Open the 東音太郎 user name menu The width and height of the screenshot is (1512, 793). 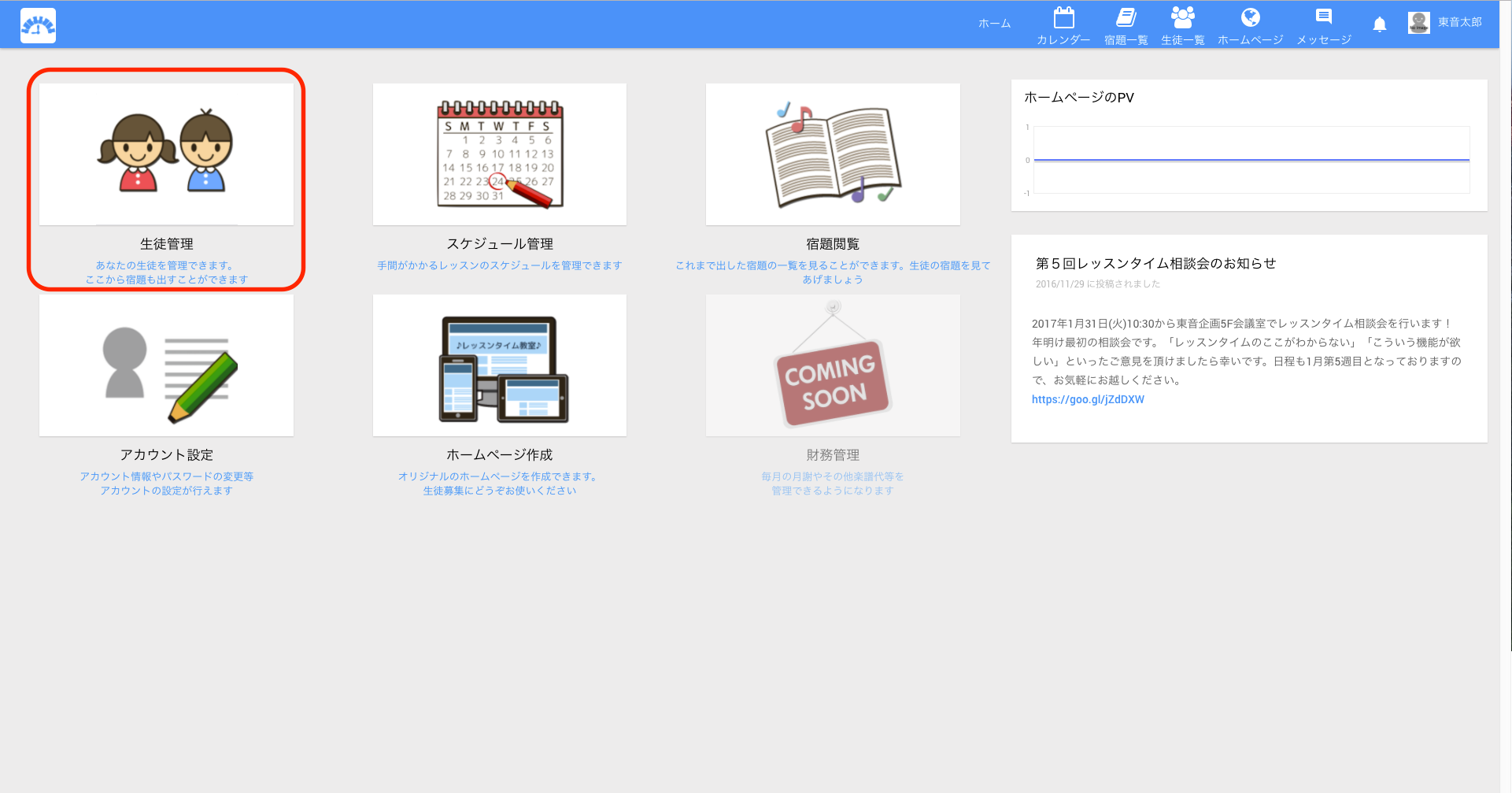click(1460, 22)
